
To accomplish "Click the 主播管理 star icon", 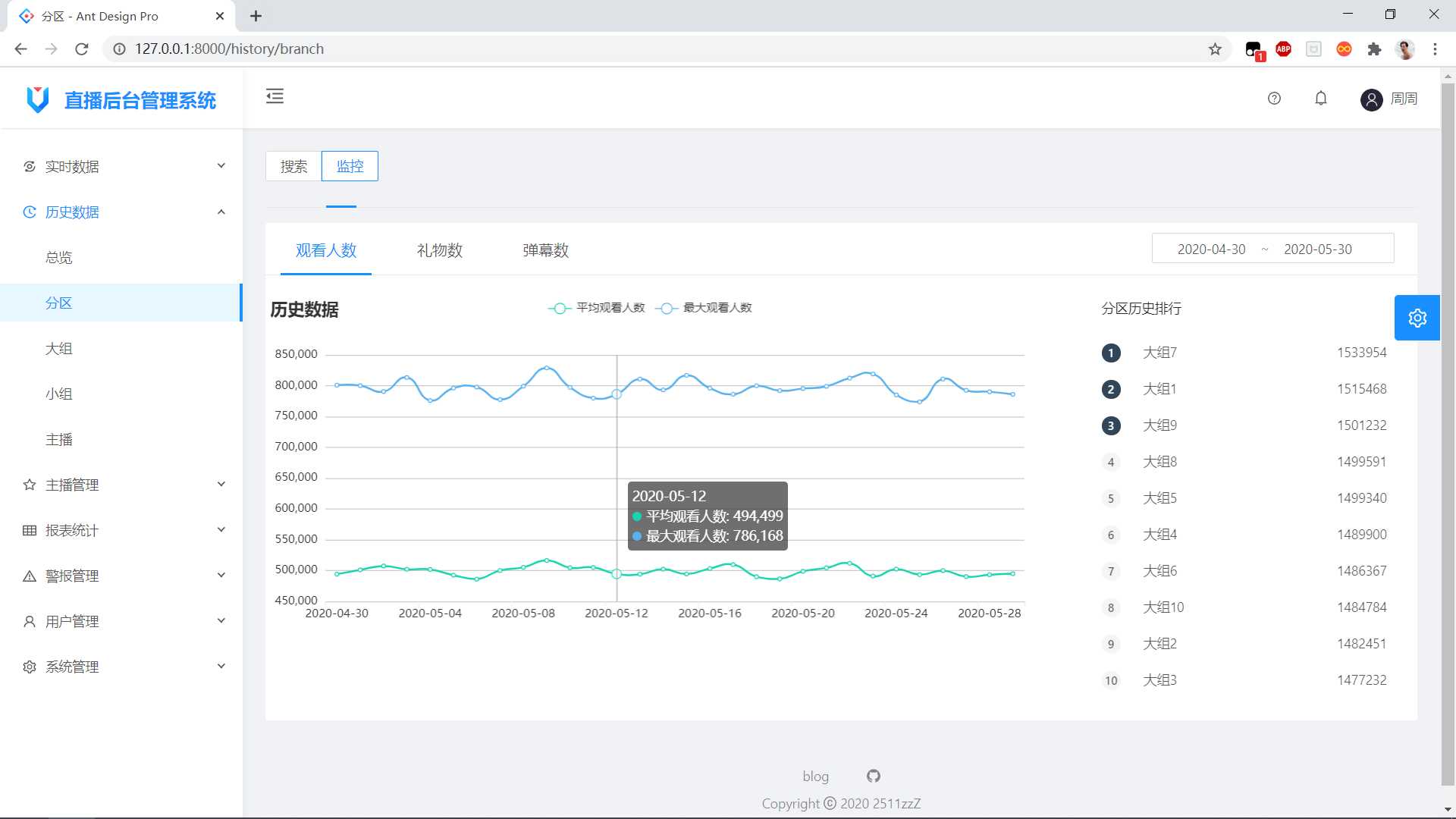I will [x=30, y=485].
